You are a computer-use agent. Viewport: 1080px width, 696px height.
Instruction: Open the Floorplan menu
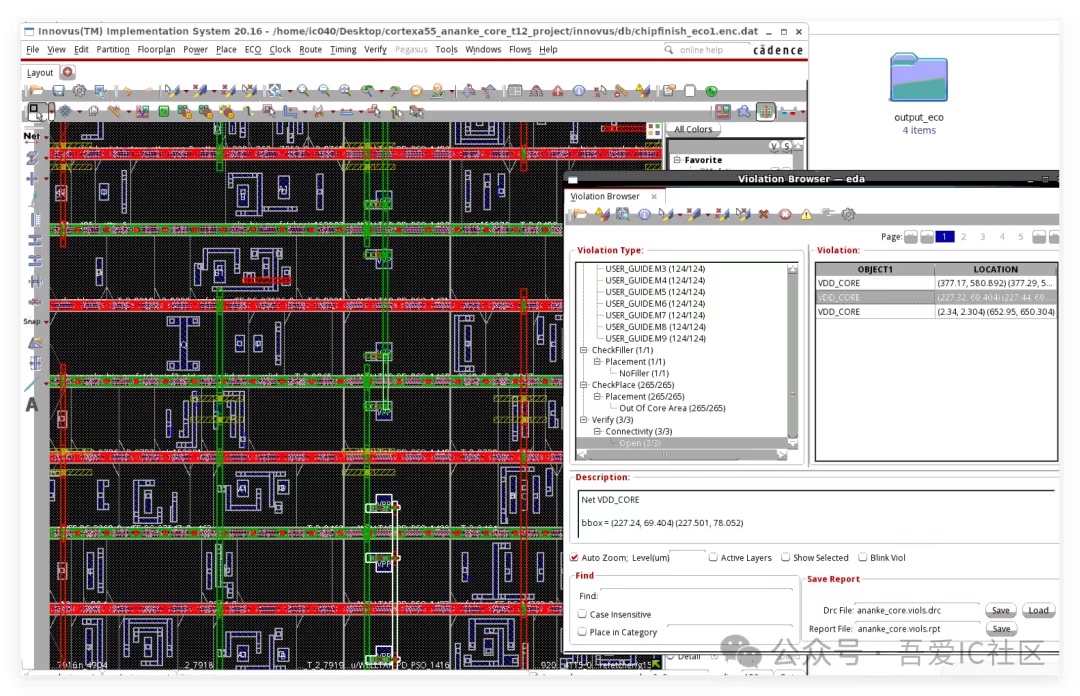(156, 50)
